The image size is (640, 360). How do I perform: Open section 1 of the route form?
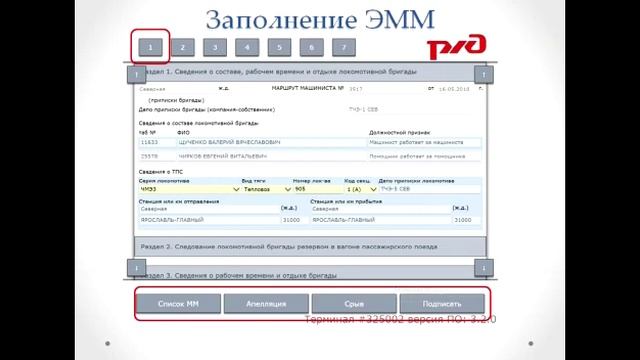pos(150,47)
